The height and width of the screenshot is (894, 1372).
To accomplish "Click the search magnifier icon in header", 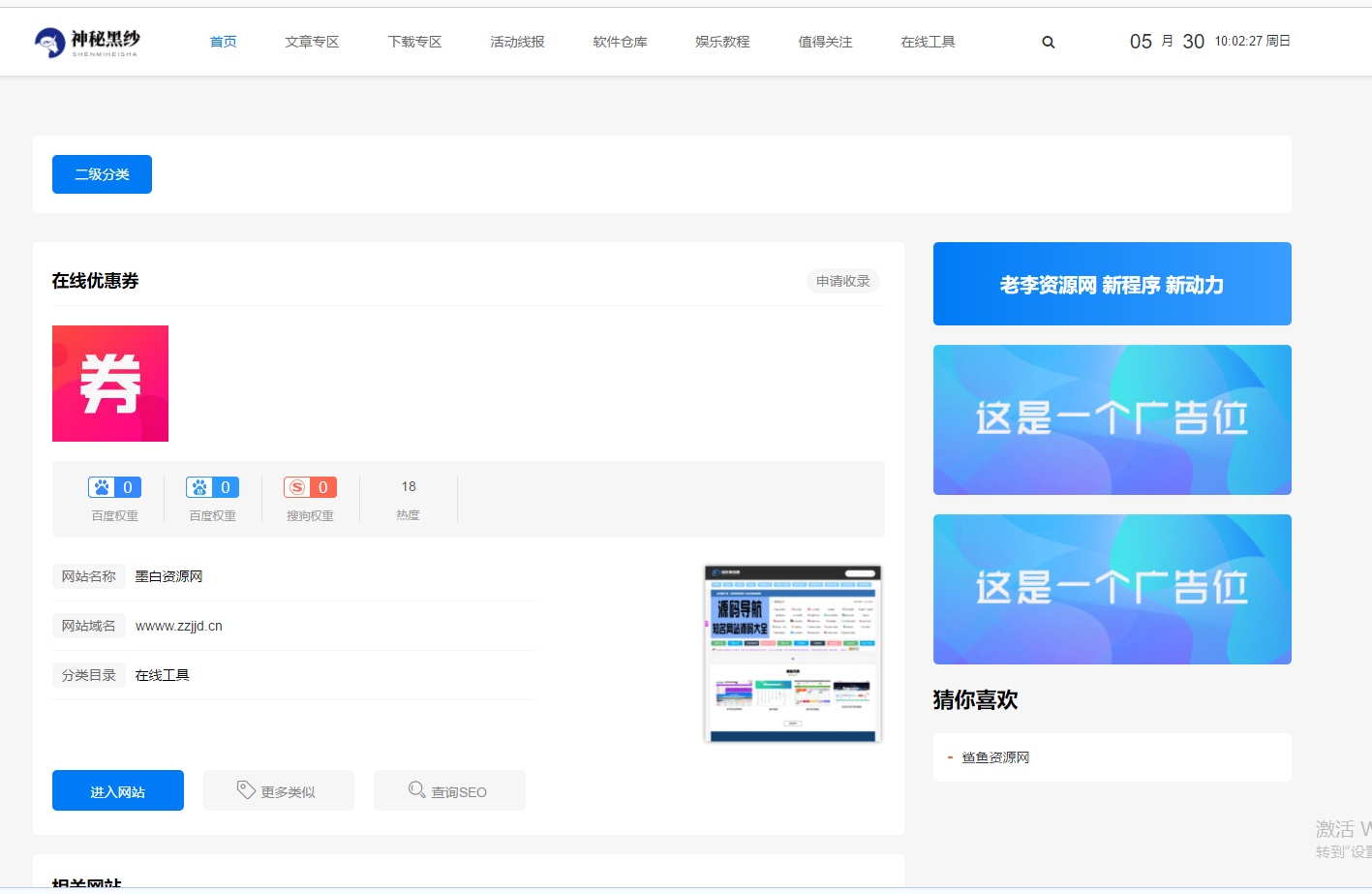I will [x=1048, y=43].
